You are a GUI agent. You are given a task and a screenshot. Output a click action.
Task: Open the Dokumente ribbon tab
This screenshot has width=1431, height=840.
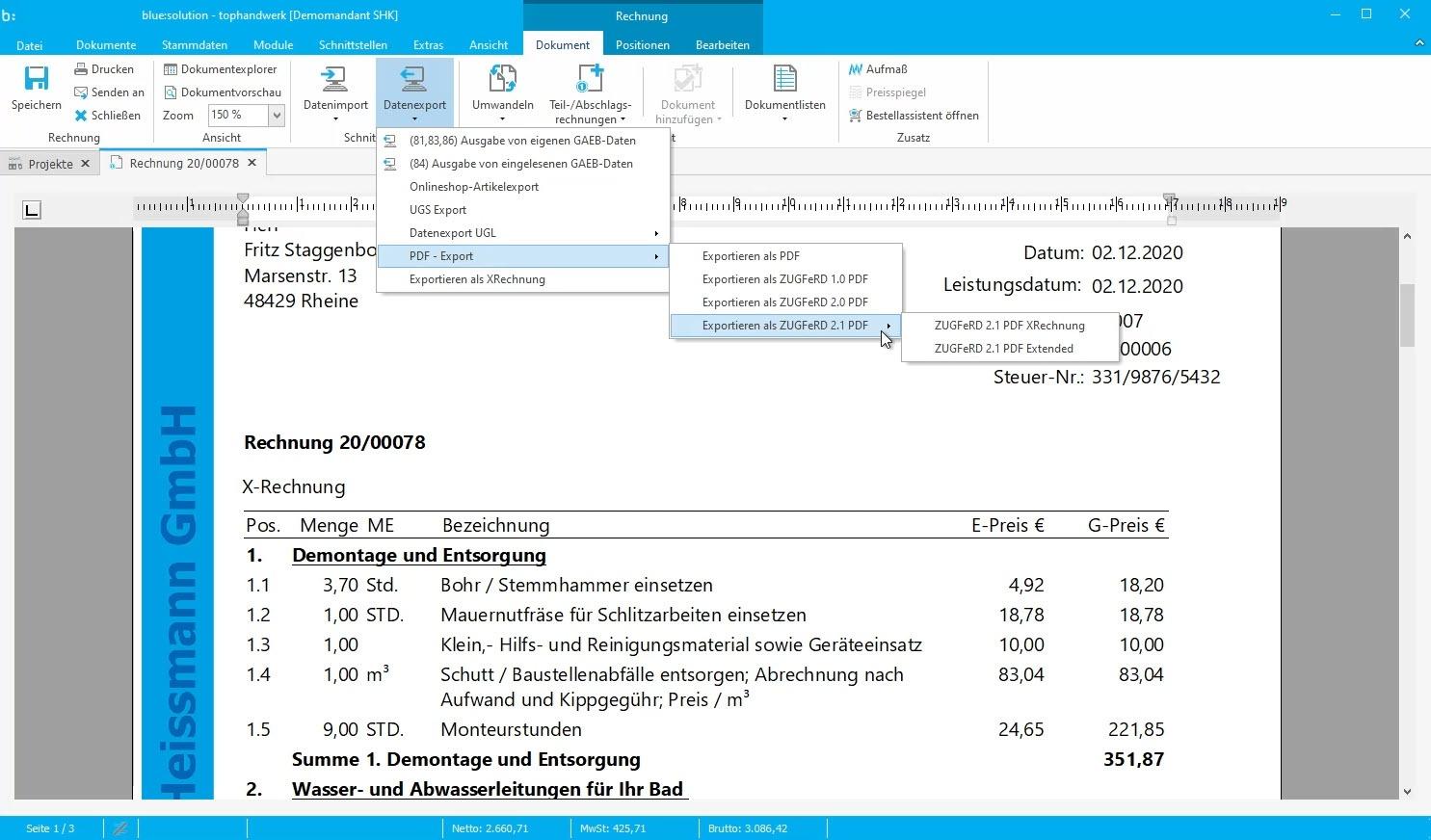click(x=106, y=45)
